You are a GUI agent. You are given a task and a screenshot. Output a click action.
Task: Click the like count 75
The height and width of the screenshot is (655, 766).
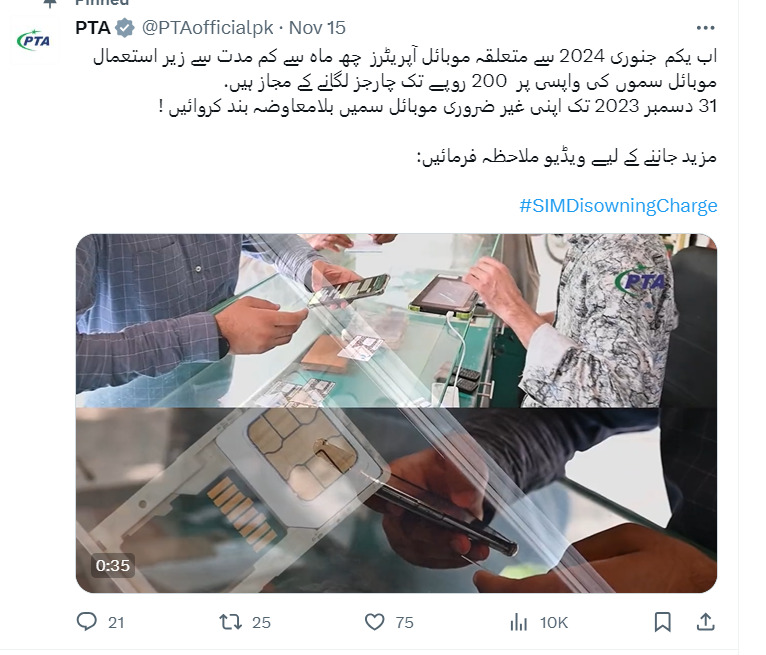click(404, 622)
